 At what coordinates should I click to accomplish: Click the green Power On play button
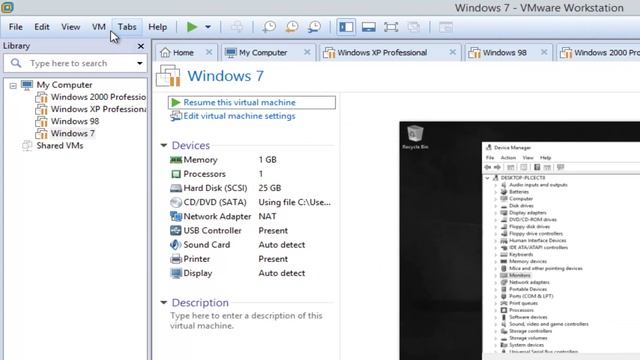coord(191,27)
